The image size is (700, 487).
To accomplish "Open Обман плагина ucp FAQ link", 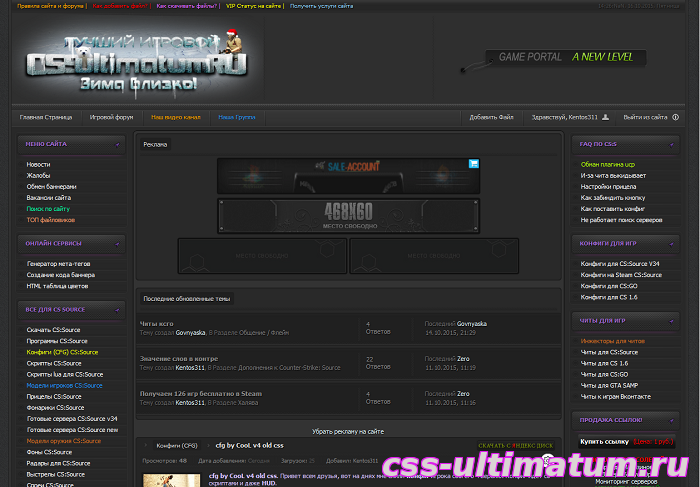I will point(608,165).
